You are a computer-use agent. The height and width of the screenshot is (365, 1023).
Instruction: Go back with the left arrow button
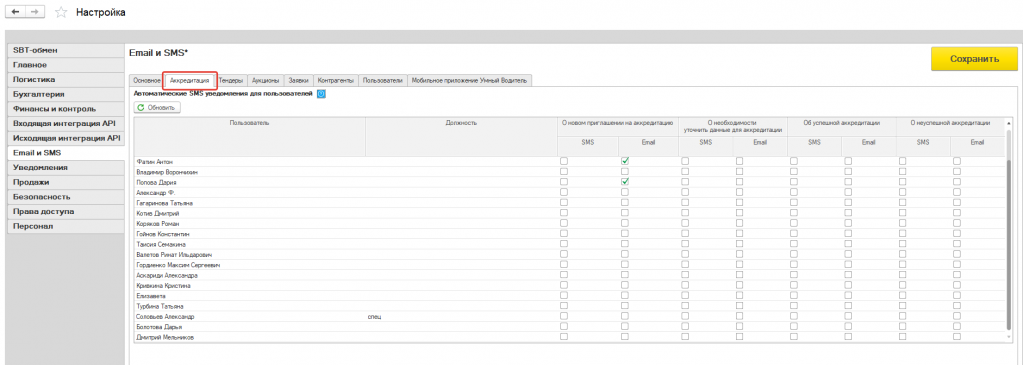16,12
